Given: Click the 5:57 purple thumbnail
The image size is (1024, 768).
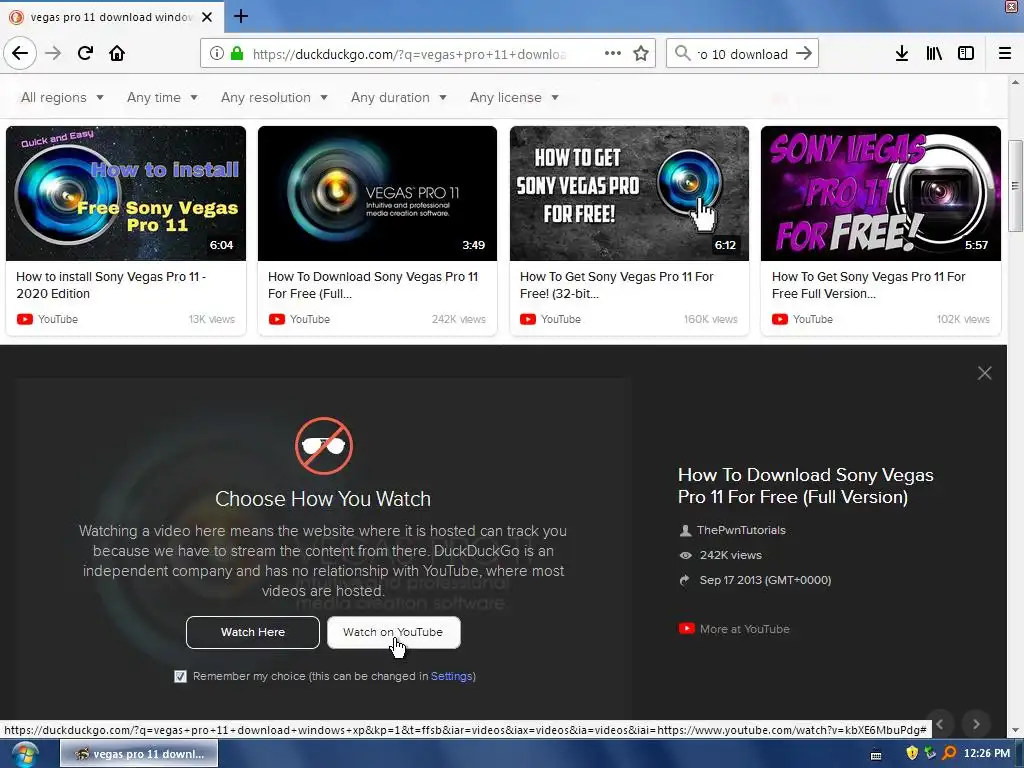Looking at the screenshot, I should click(881, 193).
